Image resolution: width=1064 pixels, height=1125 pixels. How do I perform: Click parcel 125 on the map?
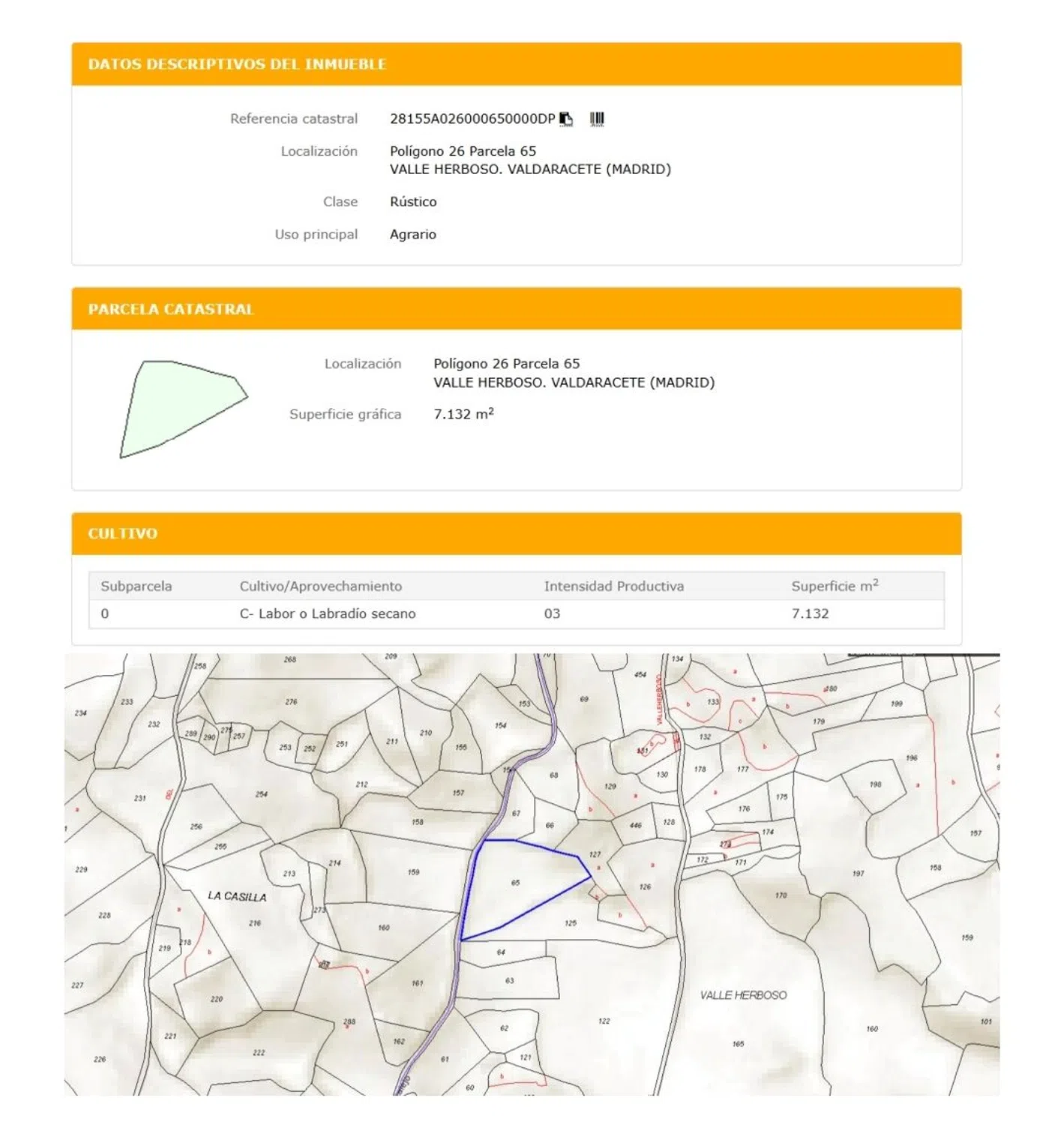(571, 923)
